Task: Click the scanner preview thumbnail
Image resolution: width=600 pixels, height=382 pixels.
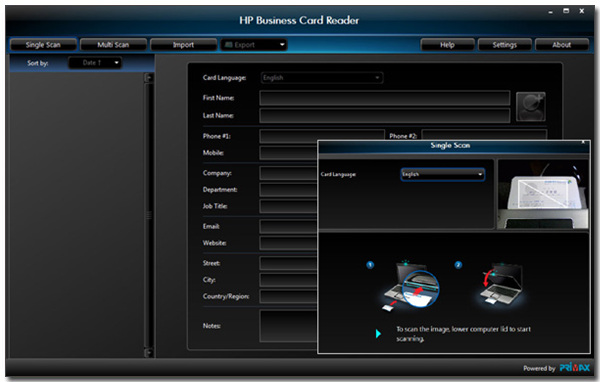Action: [x=543, y=194]
